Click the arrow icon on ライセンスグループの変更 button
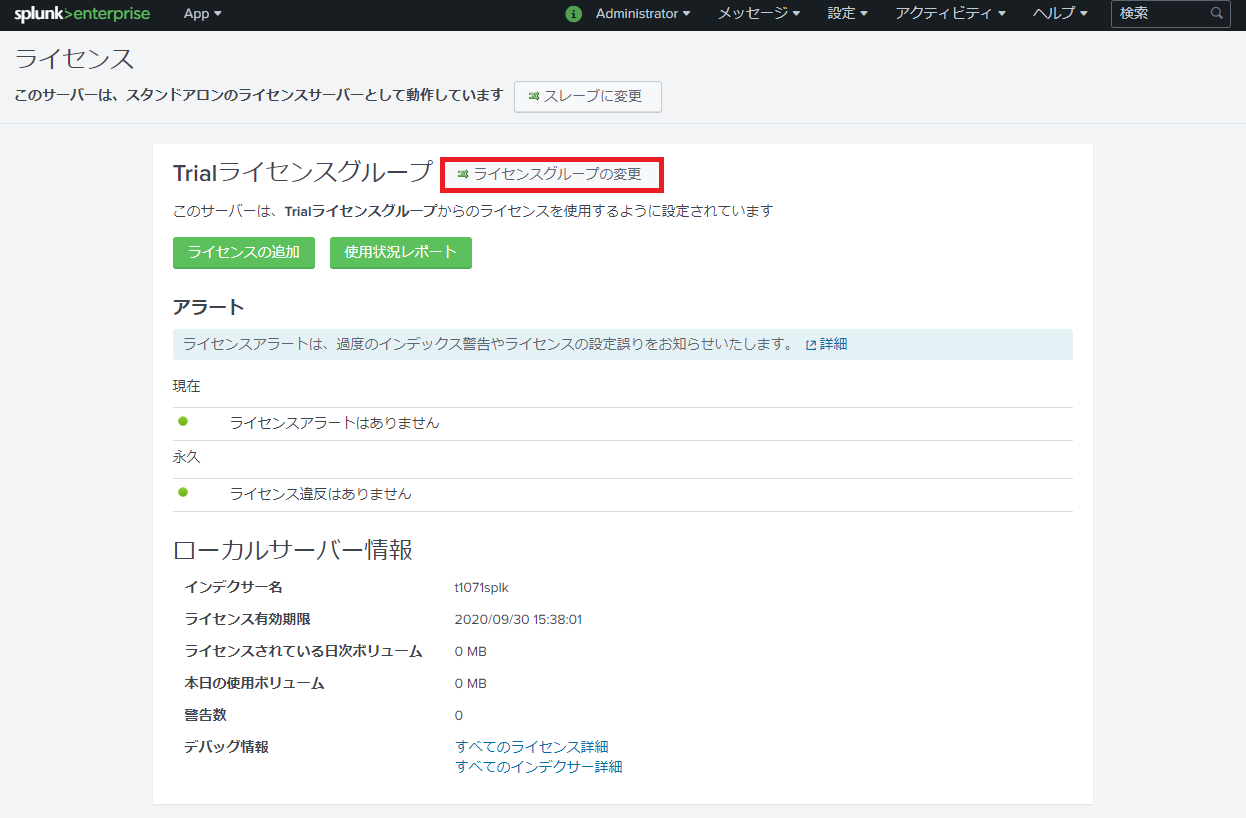 461,175
